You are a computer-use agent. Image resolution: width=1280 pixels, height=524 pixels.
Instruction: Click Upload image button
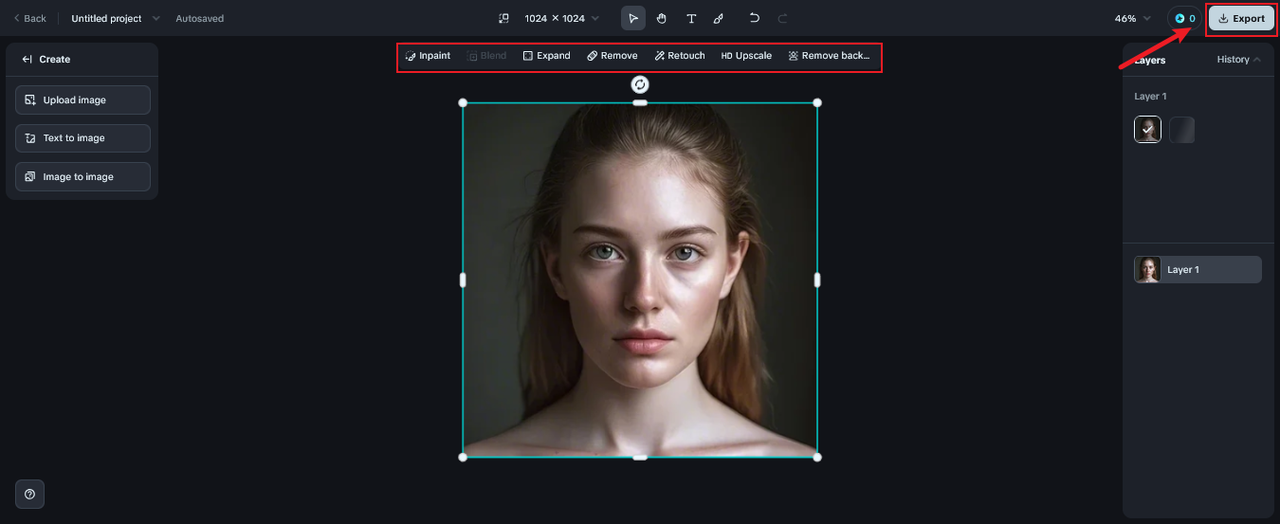[83, 100]
